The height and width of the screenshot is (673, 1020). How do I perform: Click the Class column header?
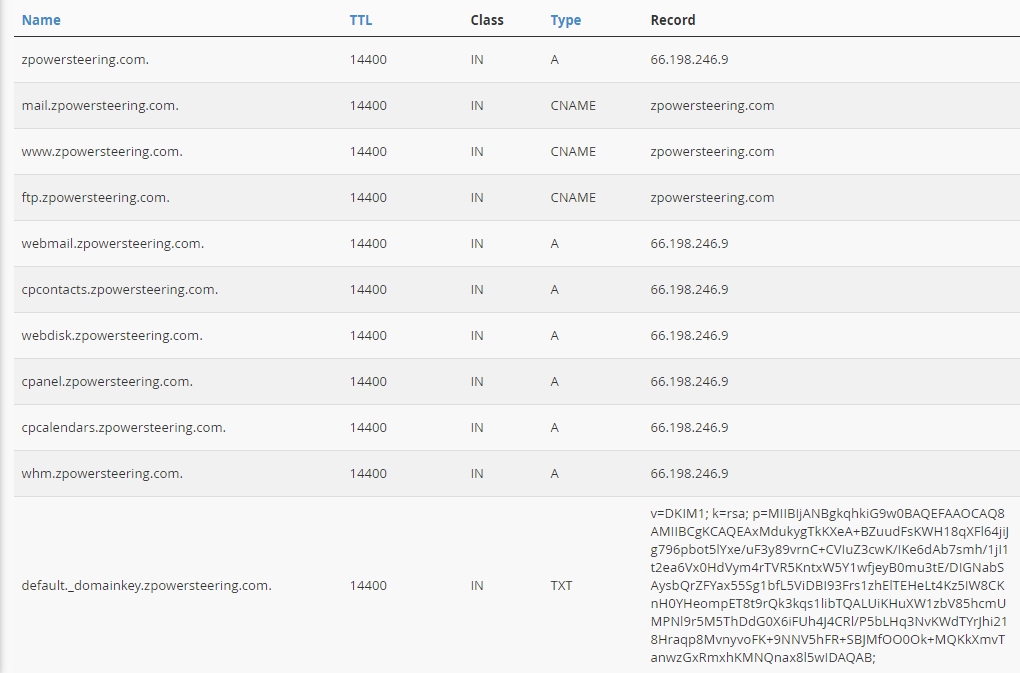tap(487, 20)
